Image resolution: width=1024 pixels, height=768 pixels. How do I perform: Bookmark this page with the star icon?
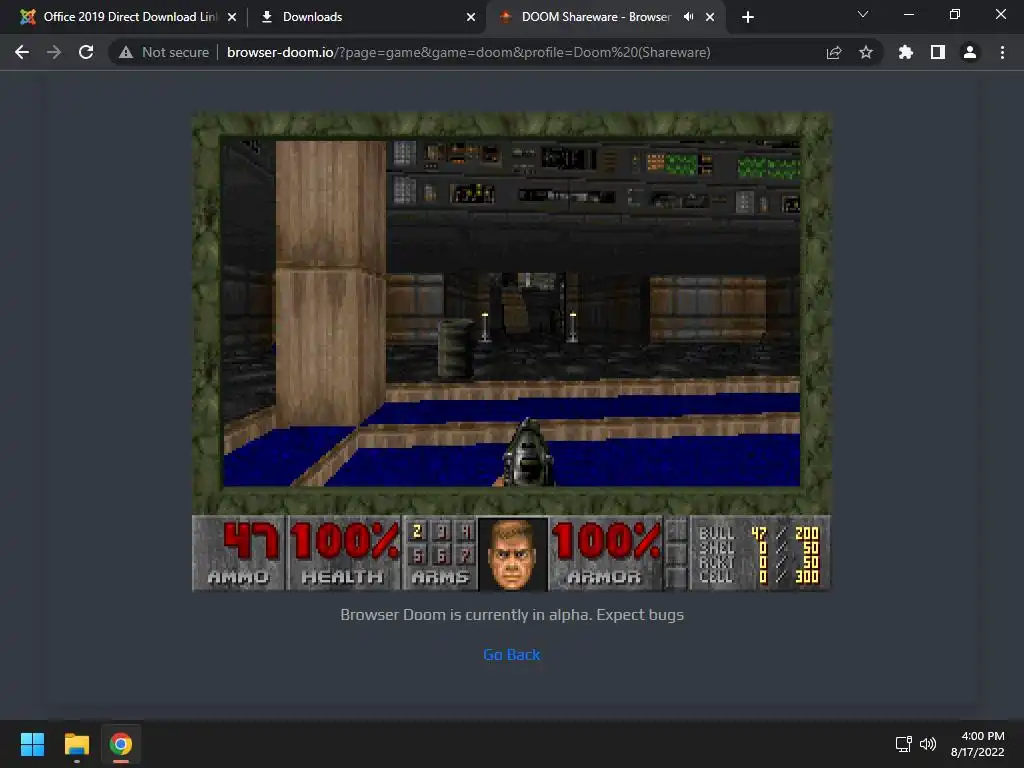(x=866, y=52)
